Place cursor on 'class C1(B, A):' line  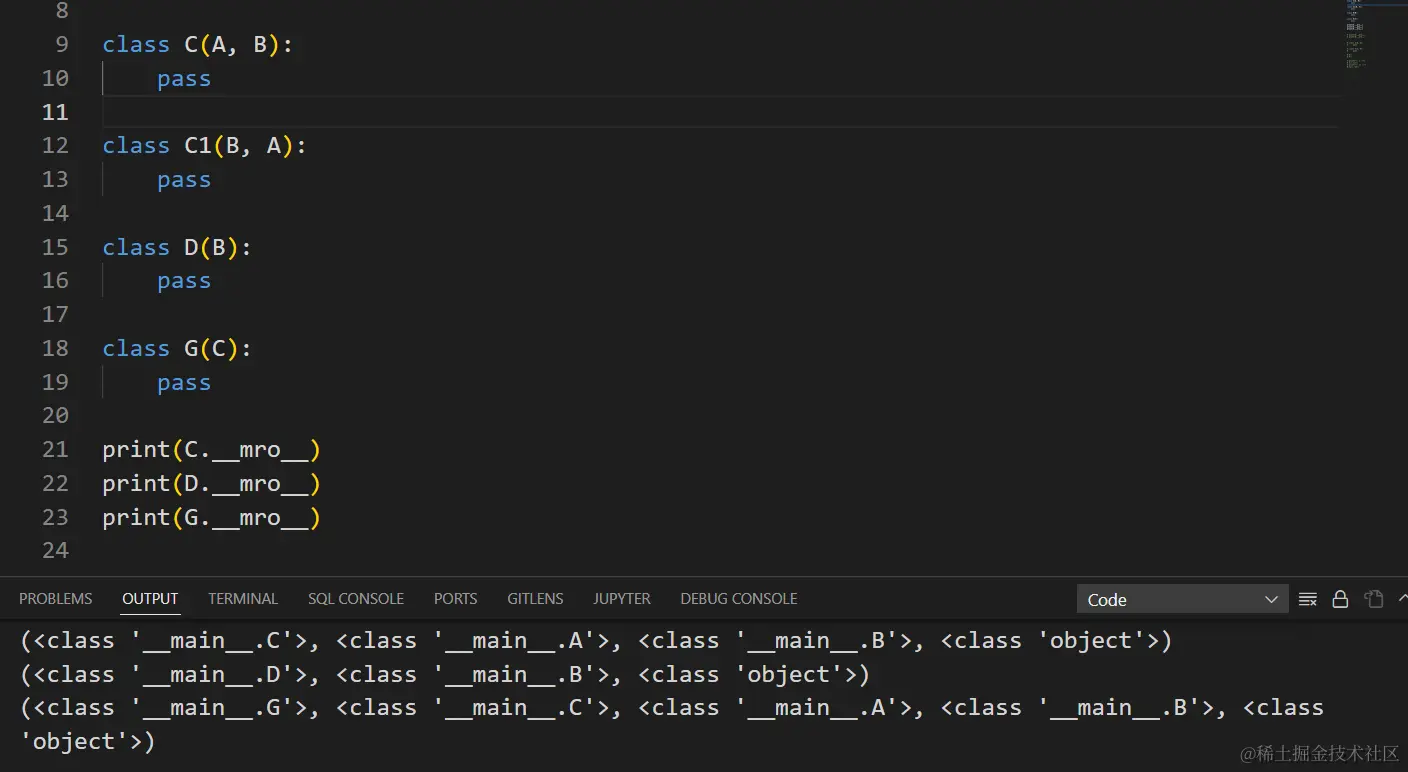point(204,146)
